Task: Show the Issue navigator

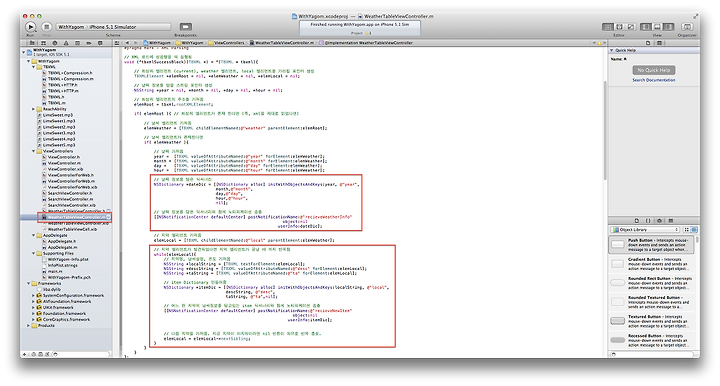Action: pyautogui.click(x=66, y=43)
